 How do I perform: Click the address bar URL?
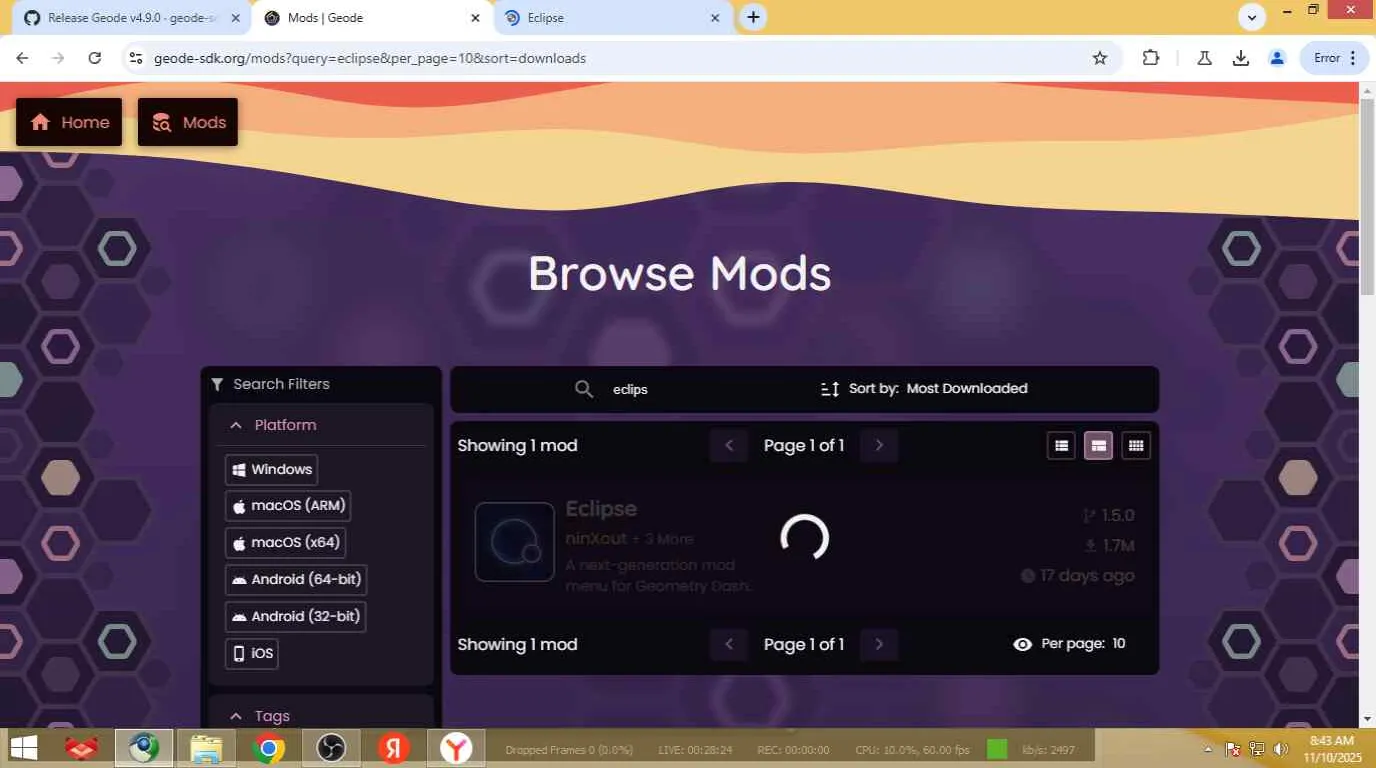pyautogui.click(x=370, y=58)
